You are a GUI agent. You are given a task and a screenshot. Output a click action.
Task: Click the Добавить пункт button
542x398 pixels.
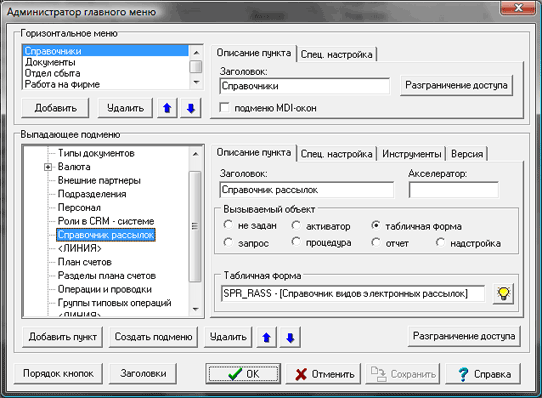tap(63, 337)
